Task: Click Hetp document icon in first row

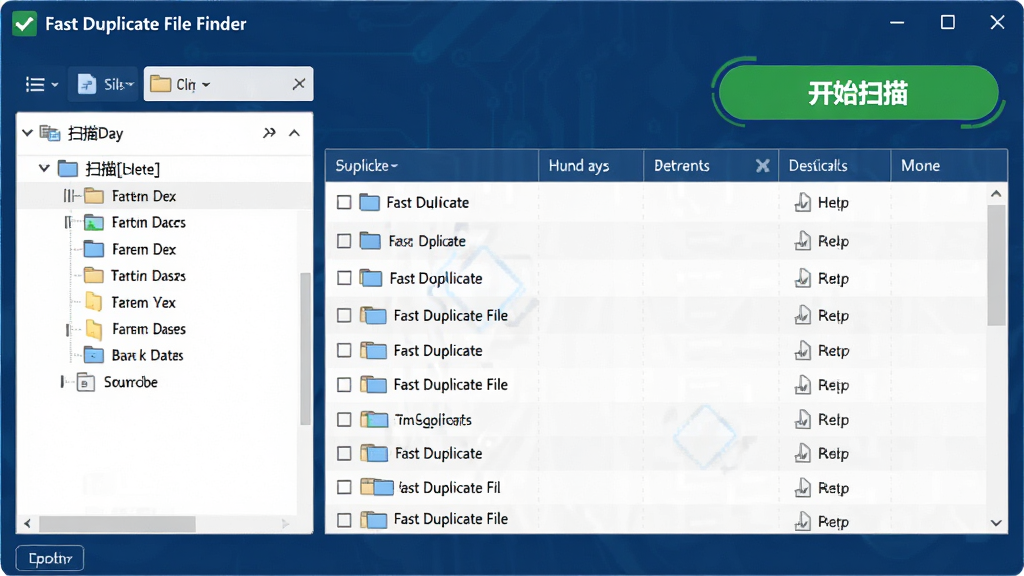Action: pos(803,202)
